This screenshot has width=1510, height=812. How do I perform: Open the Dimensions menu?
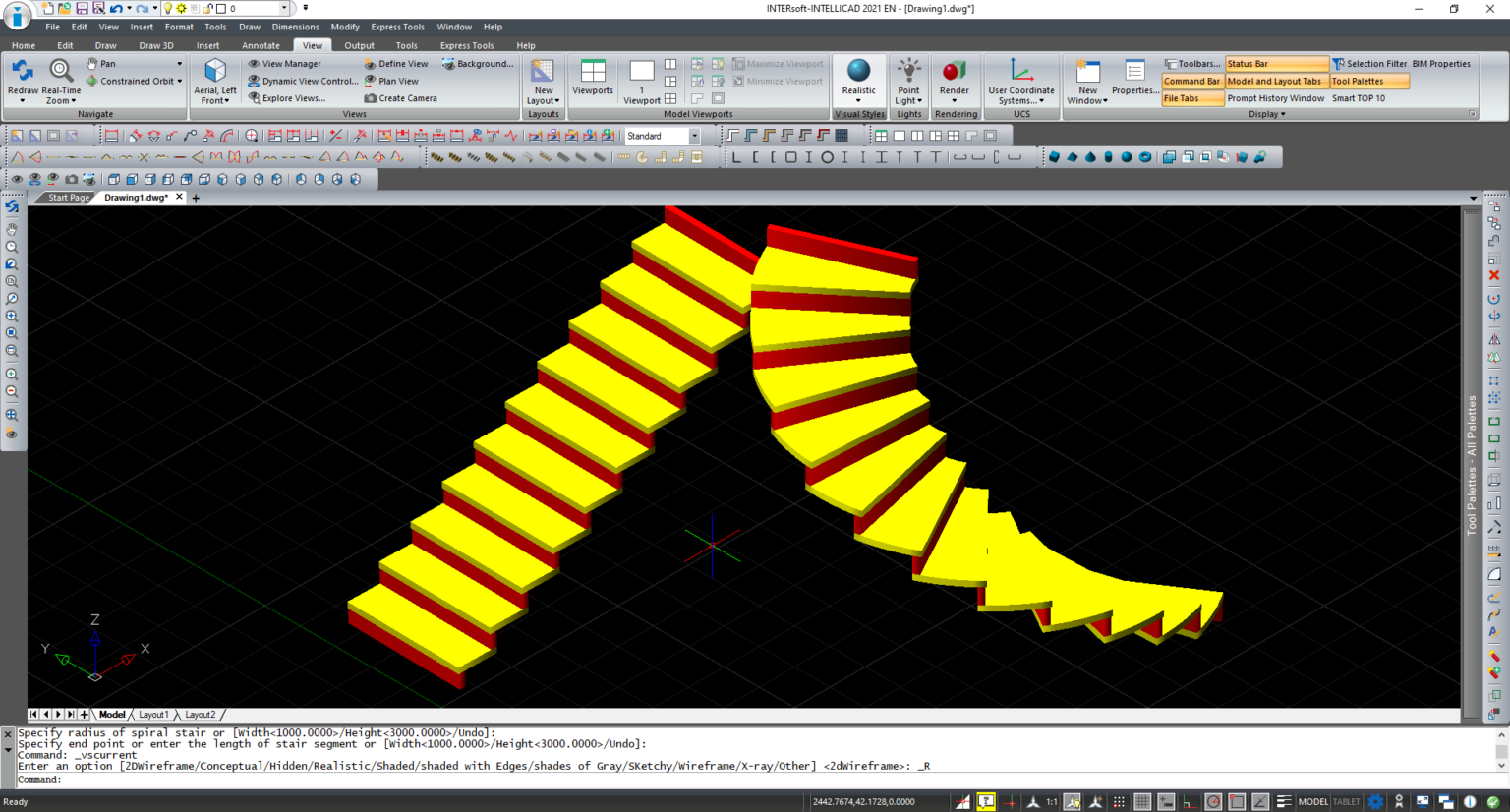(295, 27)
